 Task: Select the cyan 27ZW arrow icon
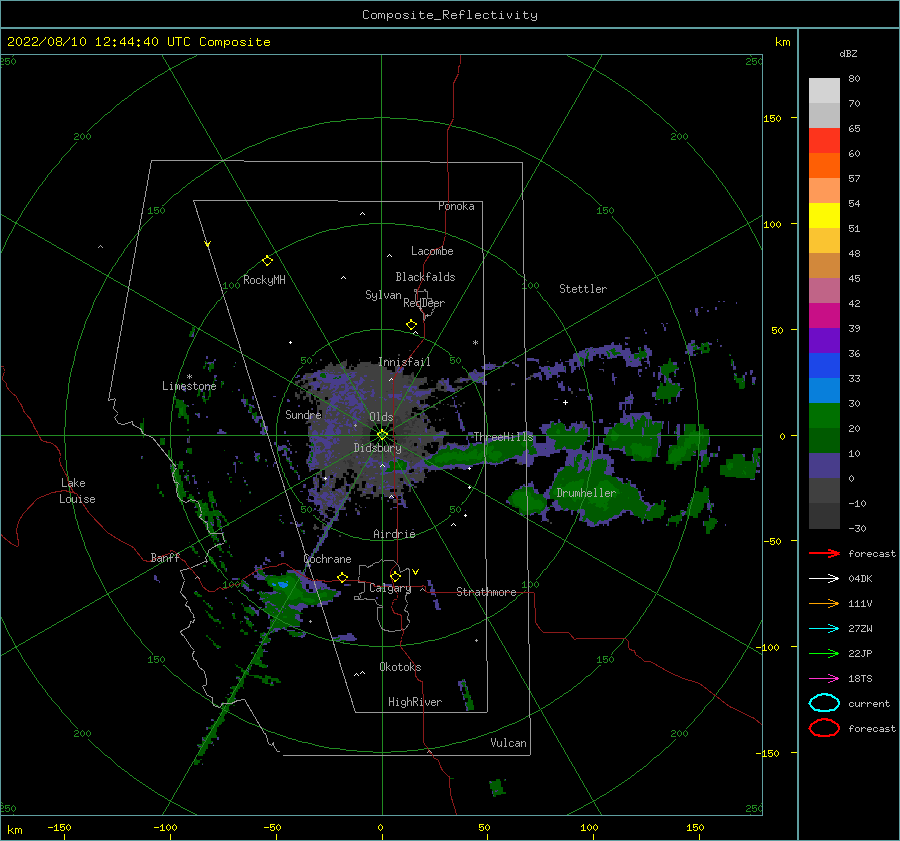(x=824, y=629)
